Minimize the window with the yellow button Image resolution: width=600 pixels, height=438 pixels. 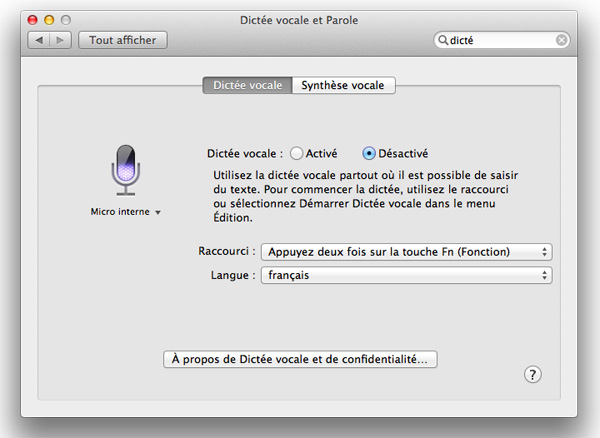49,19
